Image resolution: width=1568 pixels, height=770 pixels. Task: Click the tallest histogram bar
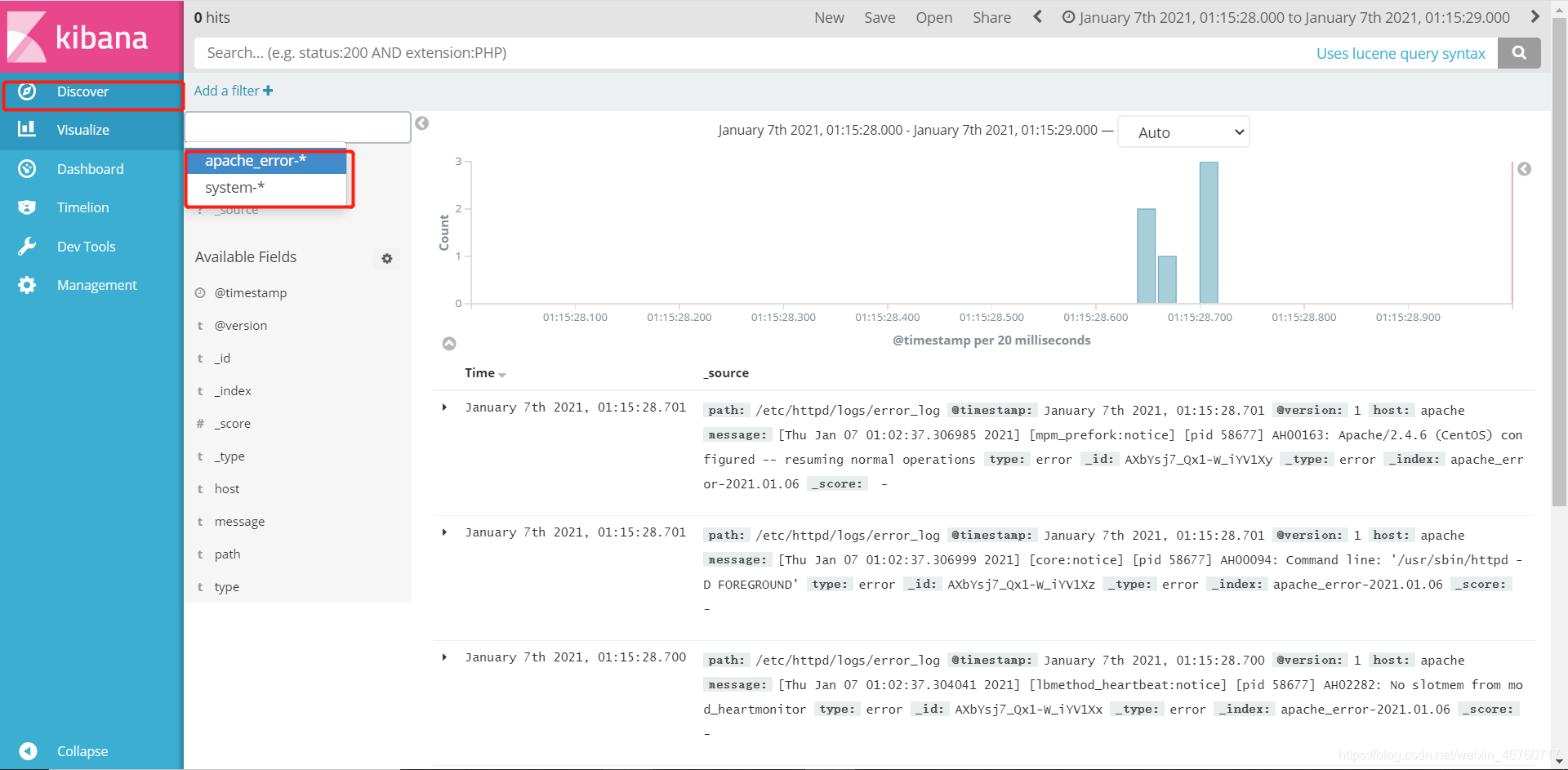tap(1209, 233)
